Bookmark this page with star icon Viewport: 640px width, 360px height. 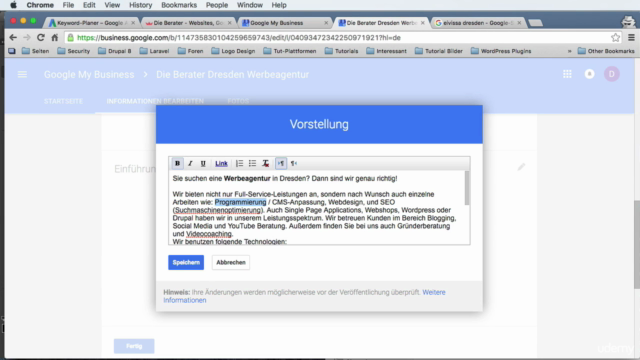(616, 38)
